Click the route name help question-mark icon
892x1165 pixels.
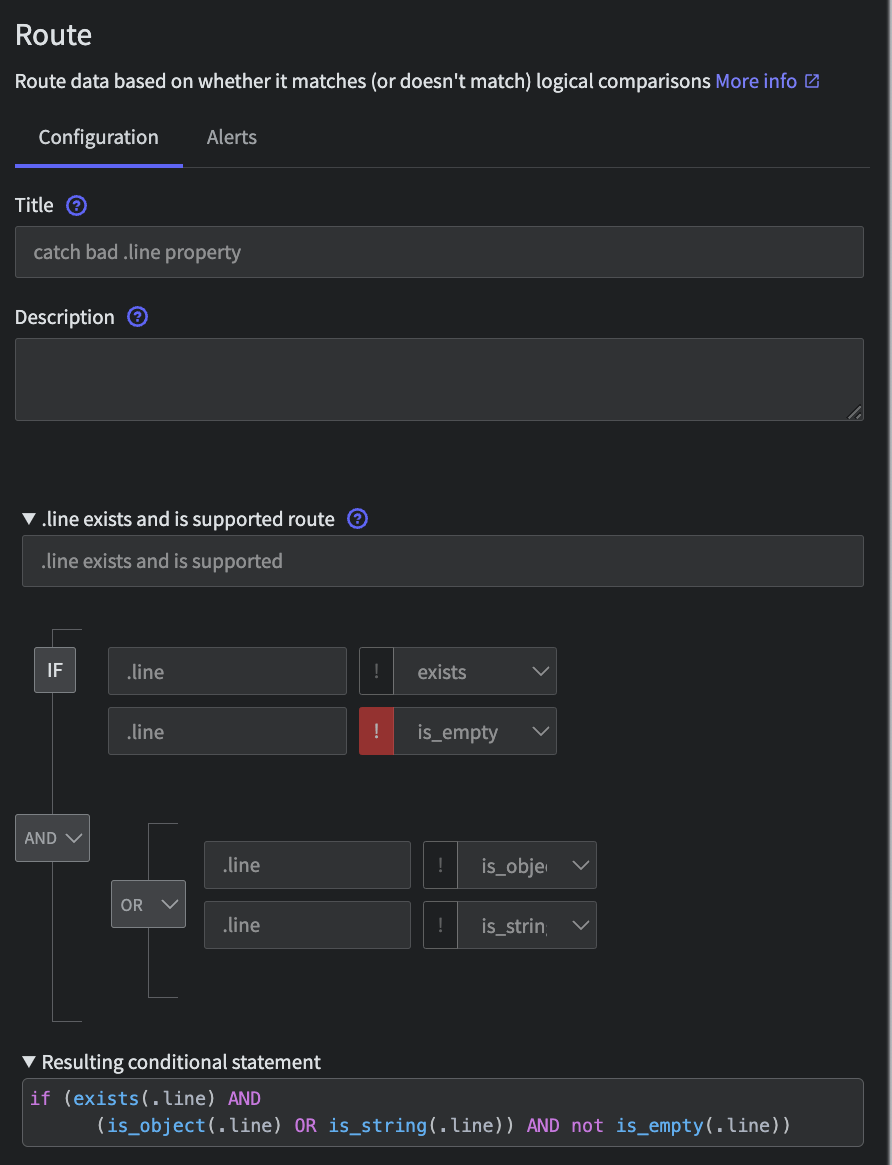point(357,519)
